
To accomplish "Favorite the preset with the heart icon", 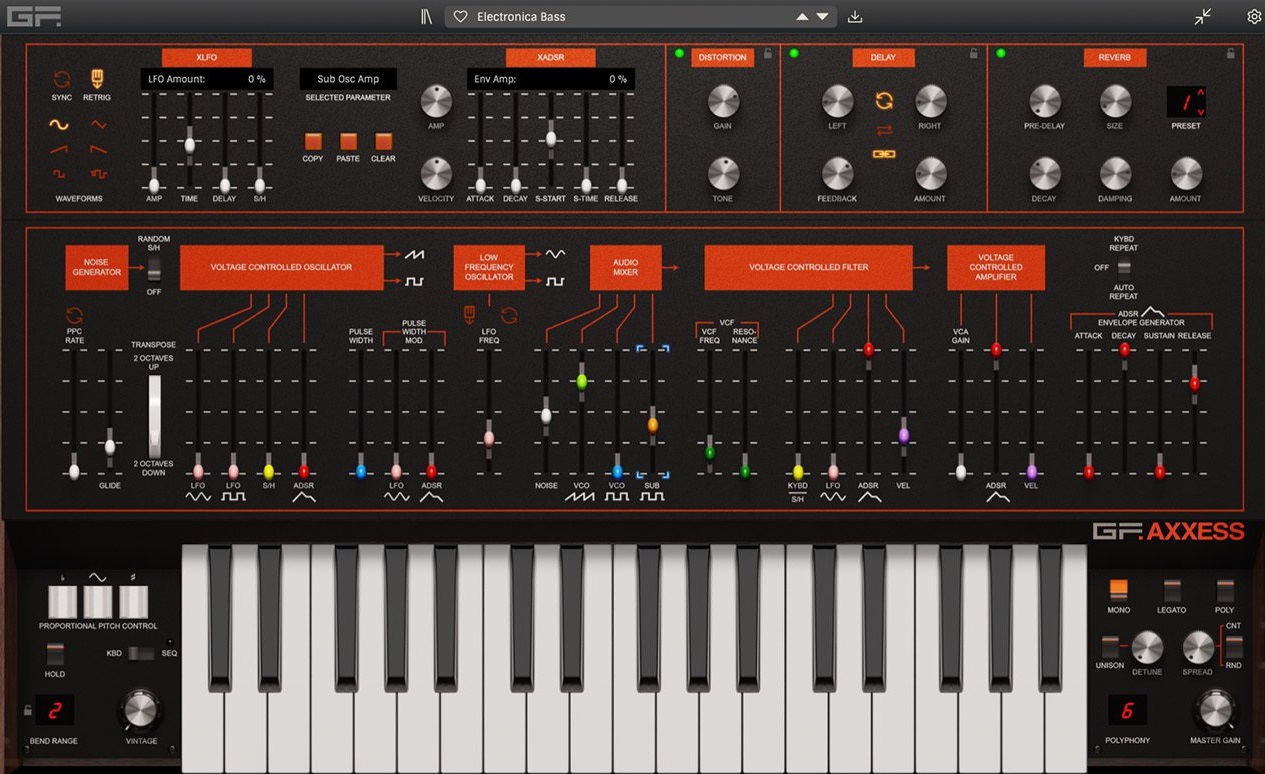I will tap(460, 17).
